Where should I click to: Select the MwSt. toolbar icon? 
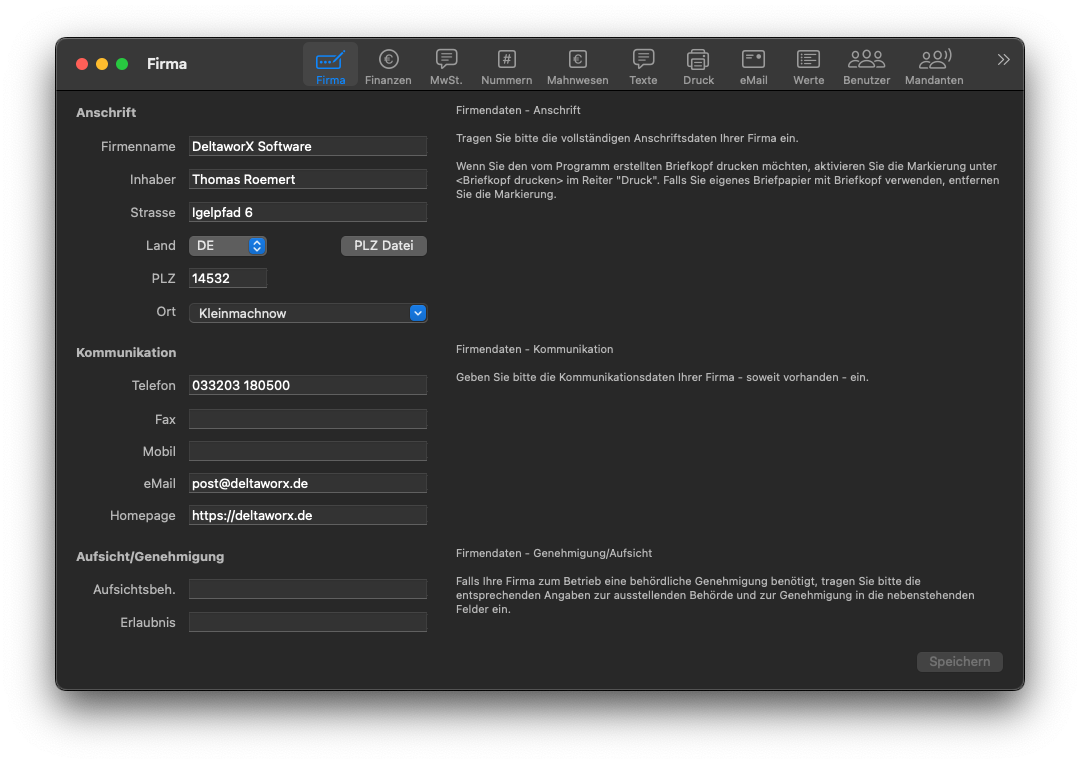coord(446,66)
